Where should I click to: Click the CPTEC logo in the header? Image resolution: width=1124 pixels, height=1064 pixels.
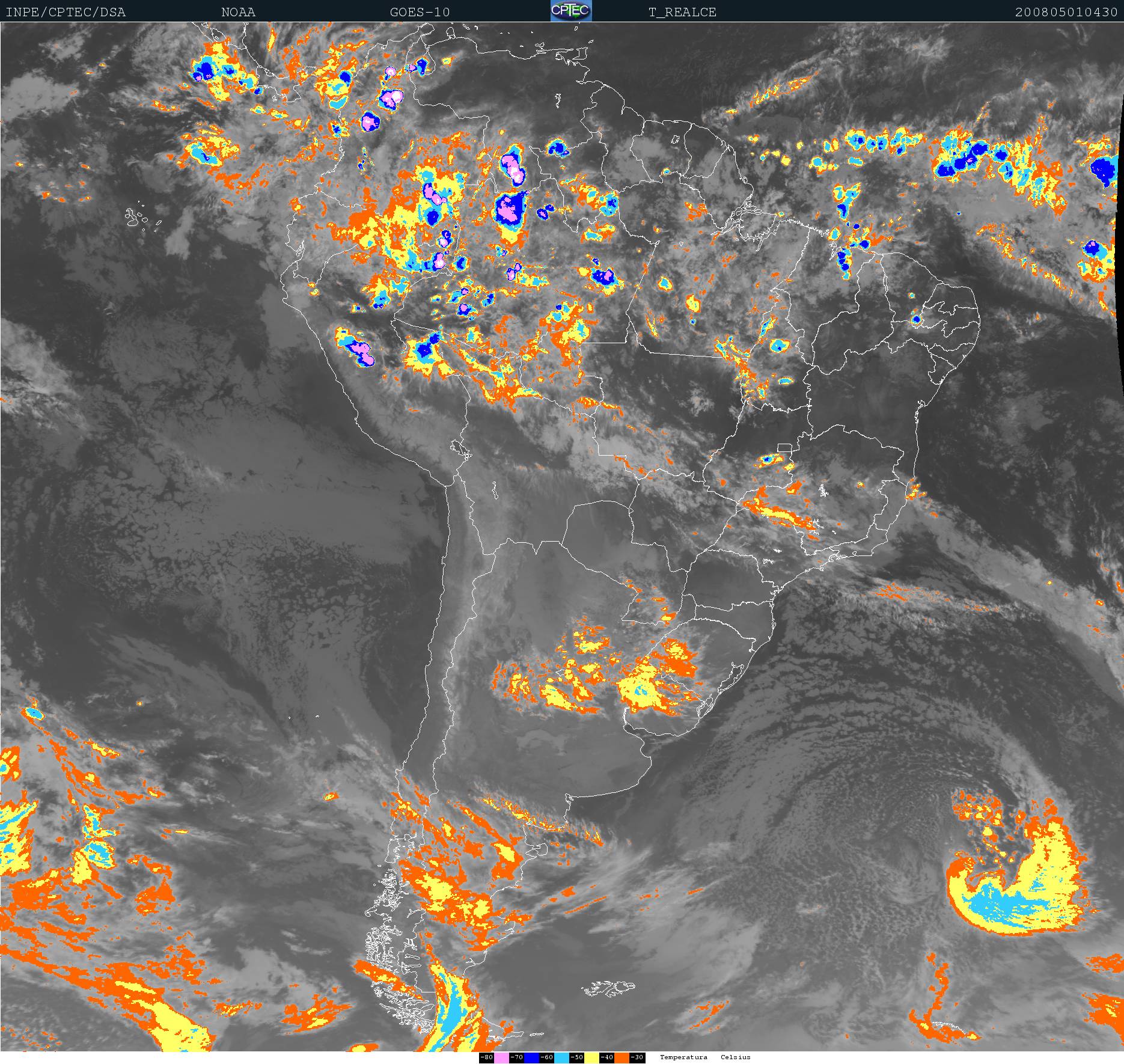[x=571, y=11]
